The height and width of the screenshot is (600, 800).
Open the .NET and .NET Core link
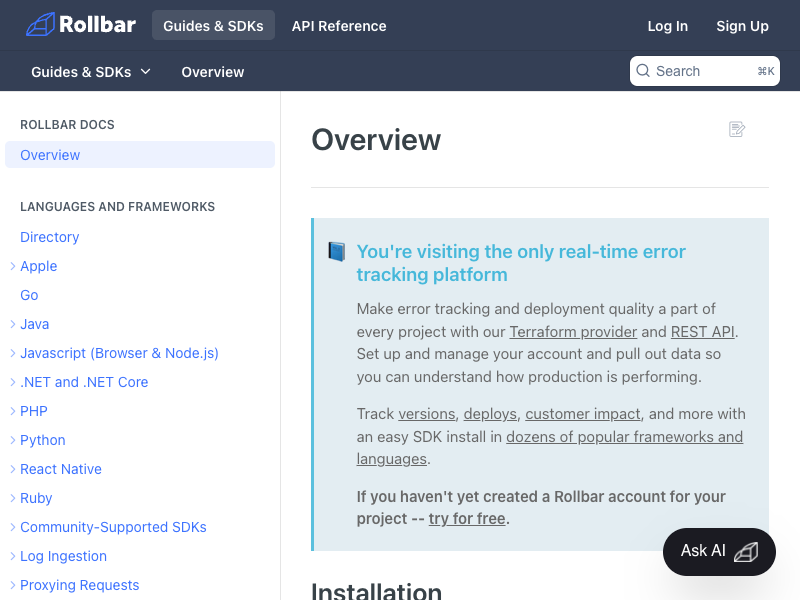[84, 382]
